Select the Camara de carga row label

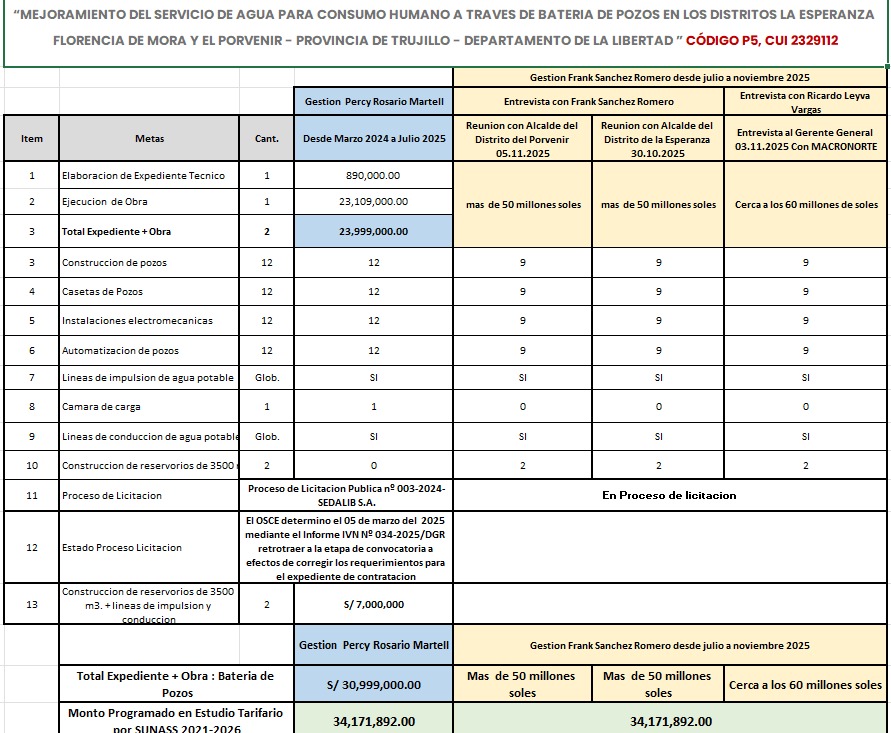pos(149,407)
